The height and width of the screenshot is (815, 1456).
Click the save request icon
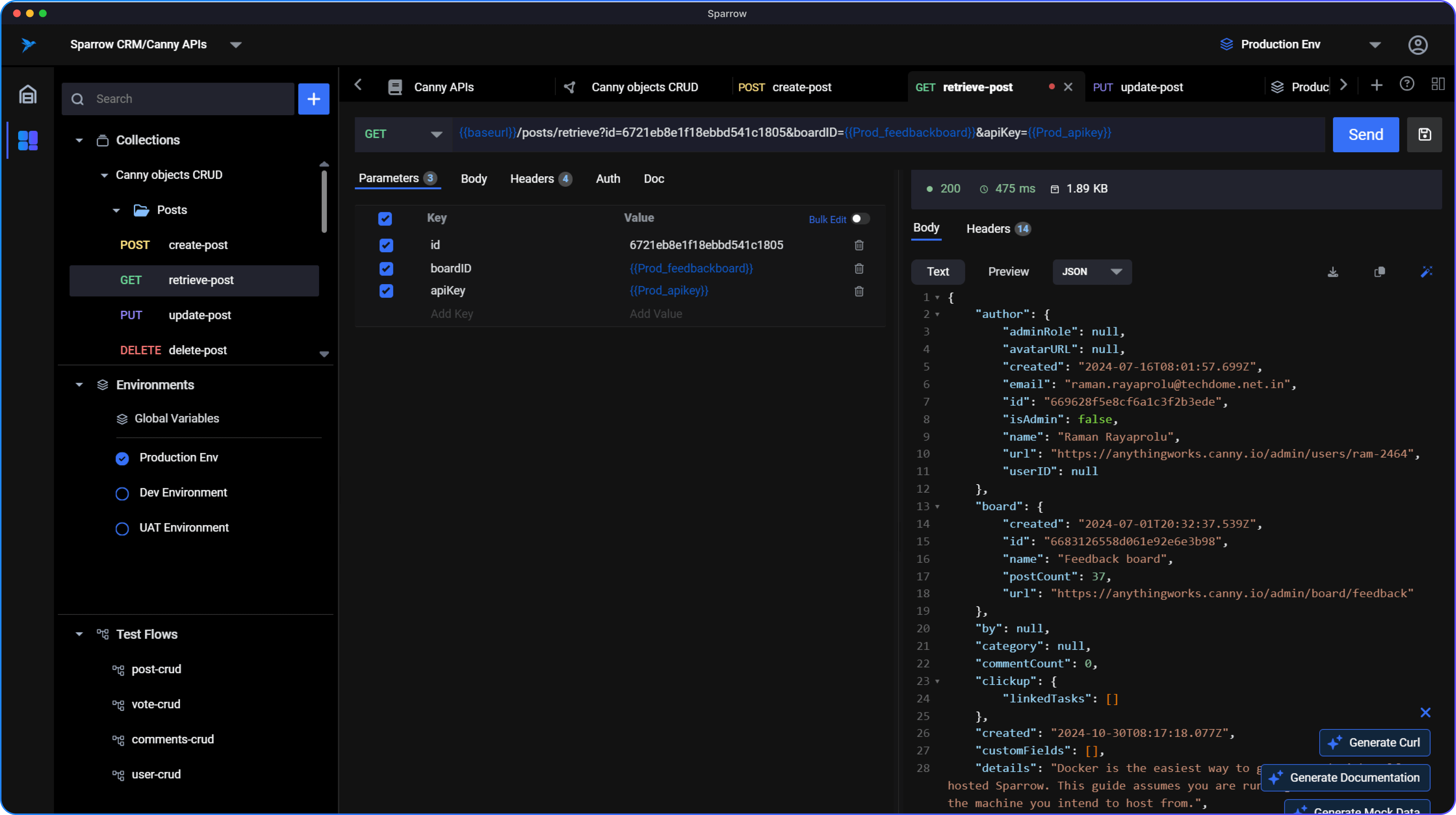click(x=1424, y=134)
